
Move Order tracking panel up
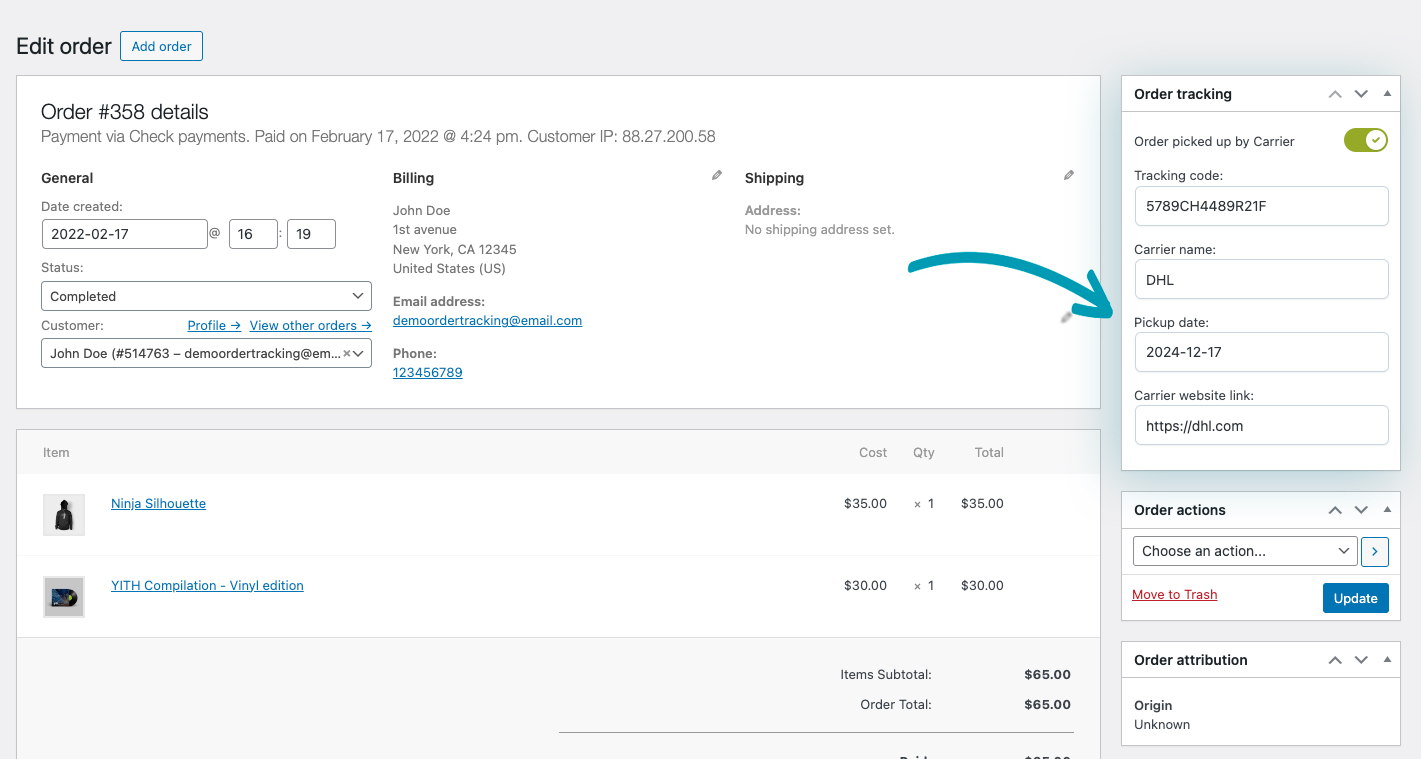[x=1335, y=94]
